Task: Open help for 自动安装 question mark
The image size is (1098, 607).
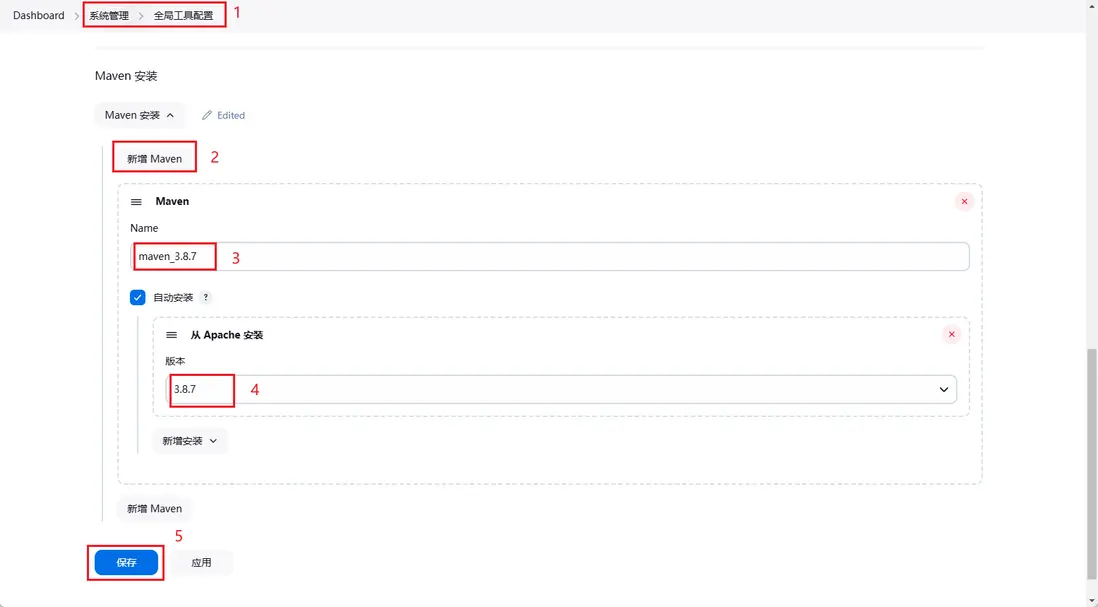Action: 206,298
